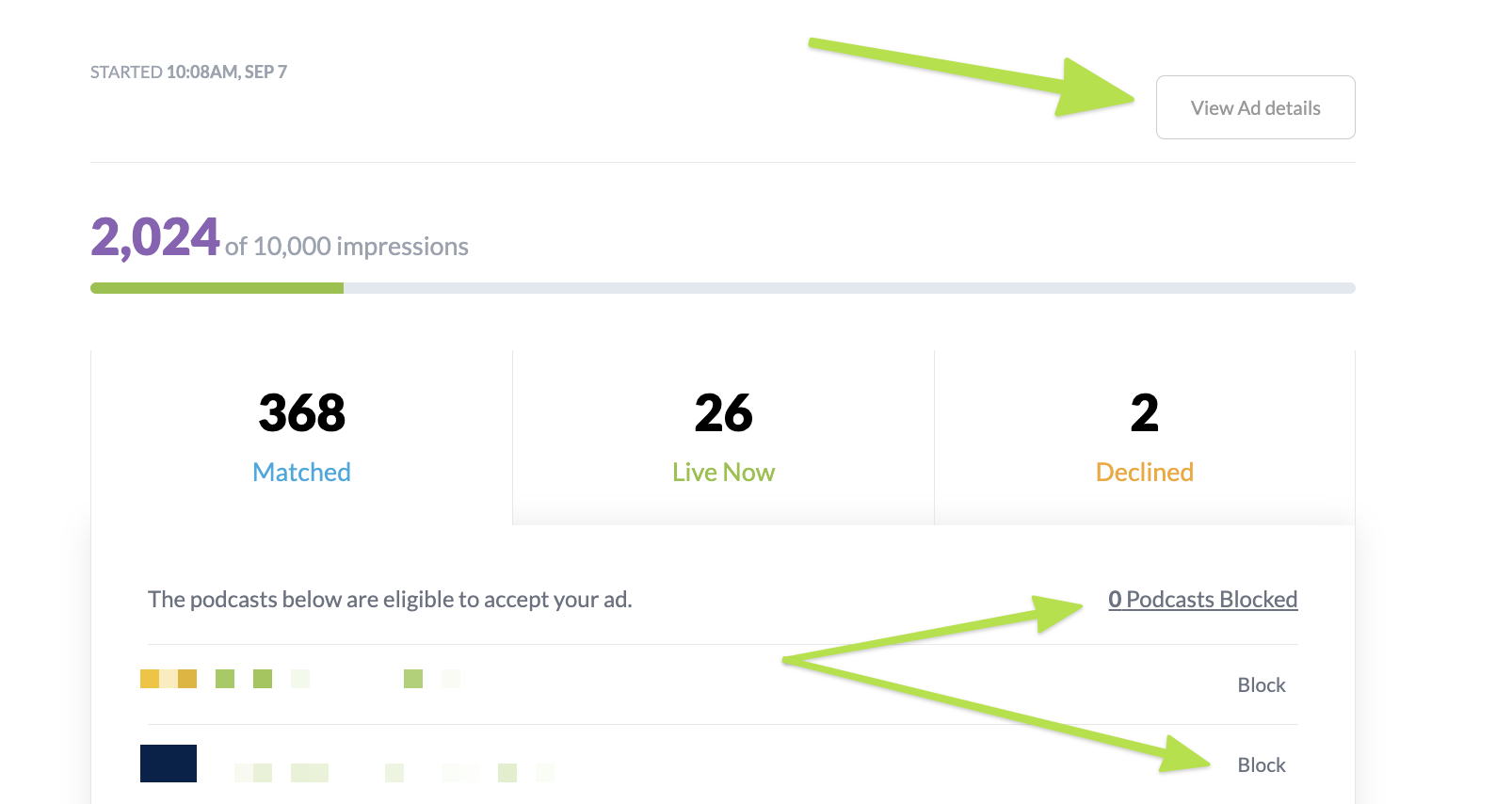Open the 0 Podcasts Blocked link
The image size is (1512, 804).
click(x=1202, y=600)
